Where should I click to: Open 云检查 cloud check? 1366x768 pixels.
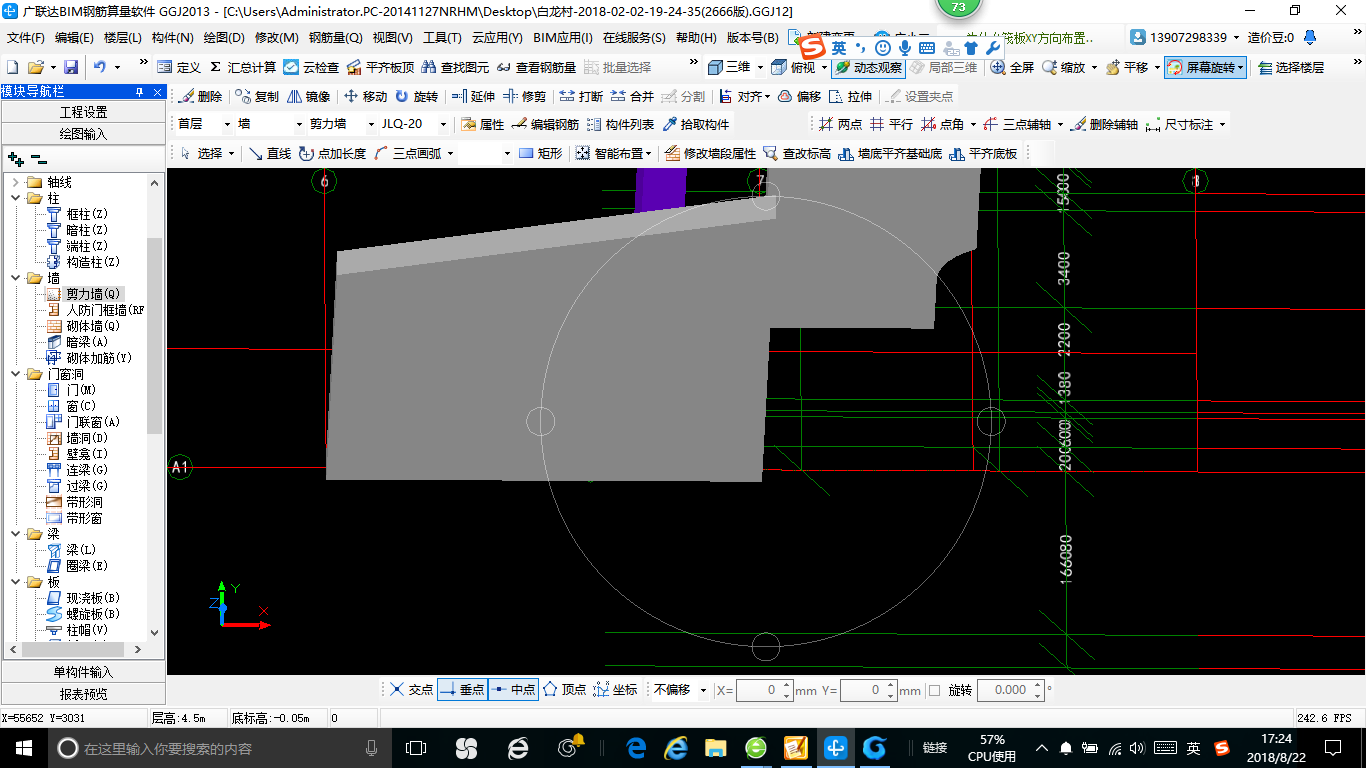click(x=311, y=67)
